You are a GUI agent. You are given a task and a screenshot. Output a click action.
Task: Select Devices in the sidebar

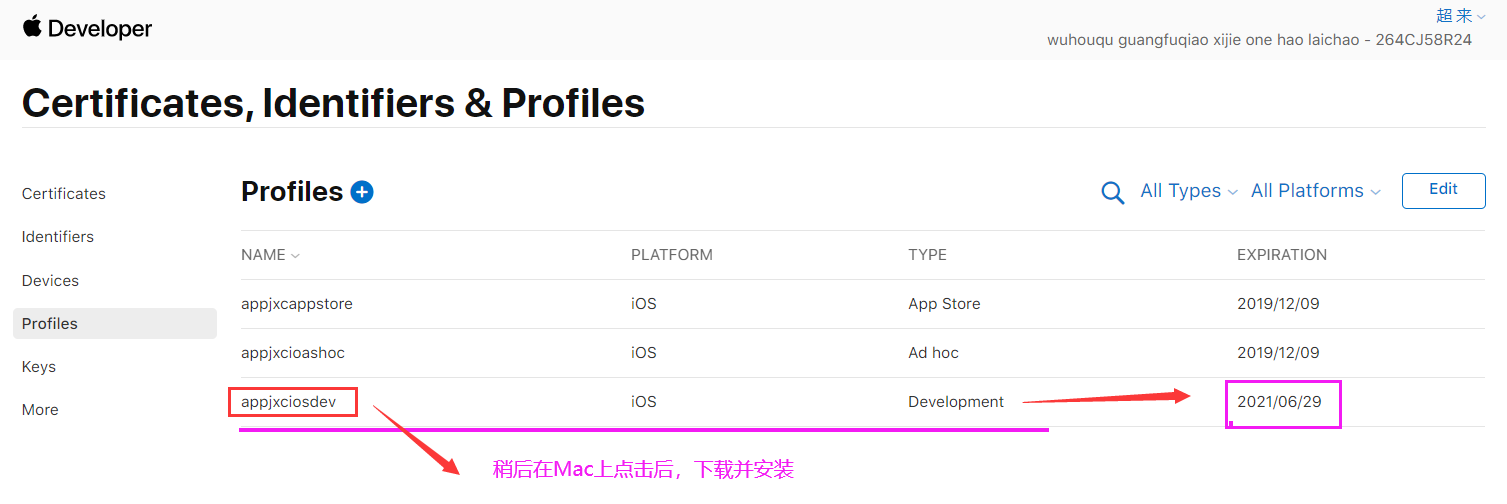pos(50,281)
